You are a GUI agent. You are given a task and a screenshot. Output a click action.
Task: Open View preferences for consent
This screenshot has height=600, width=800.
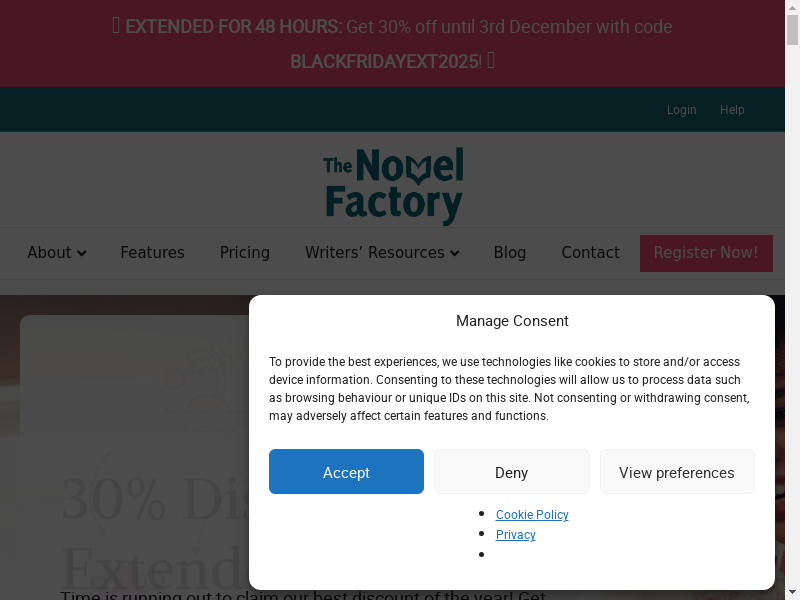coord(676,472)
